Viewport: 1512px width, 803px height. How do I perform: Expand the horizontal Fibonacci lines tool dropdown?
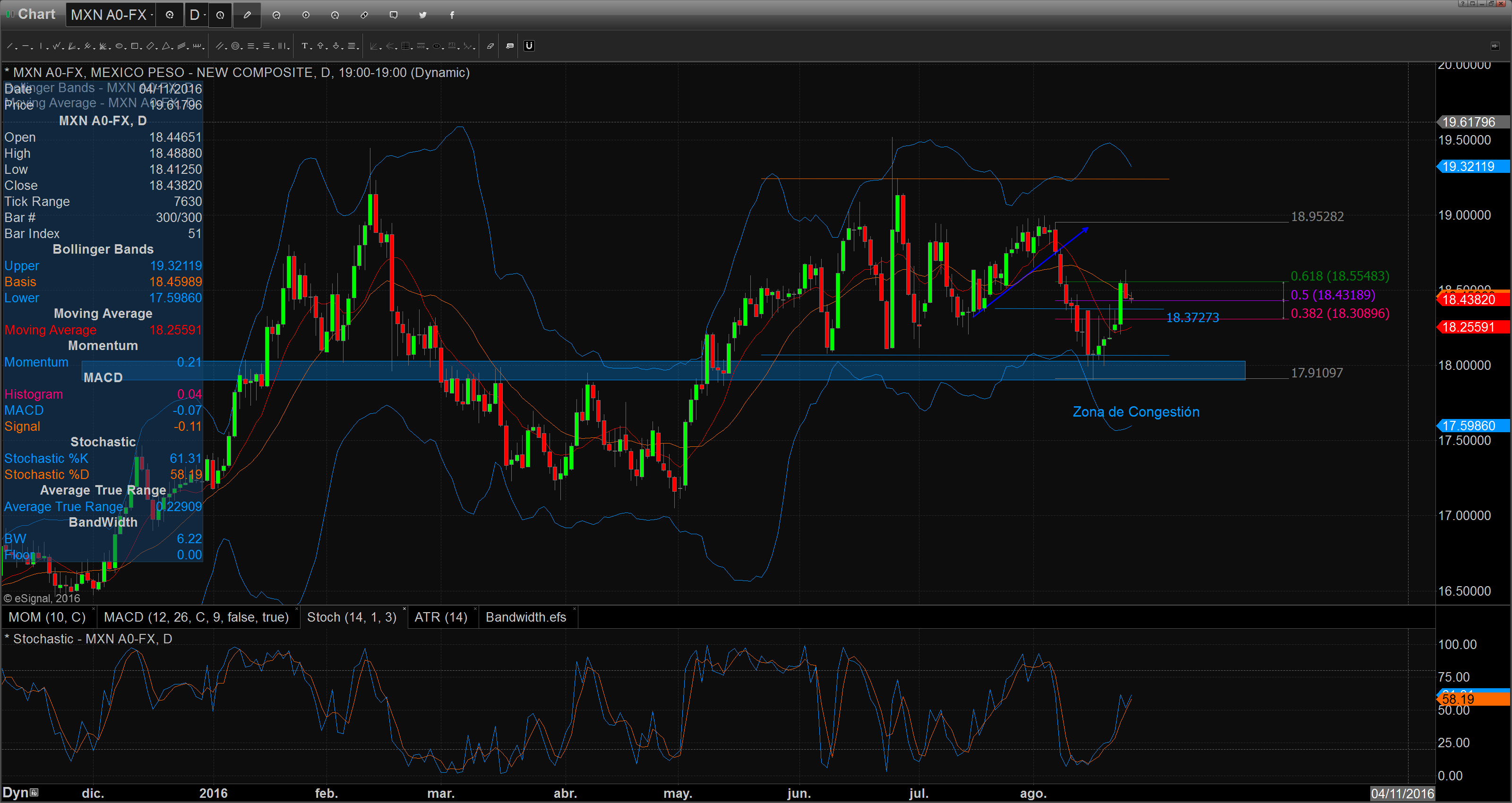(258, 49)
